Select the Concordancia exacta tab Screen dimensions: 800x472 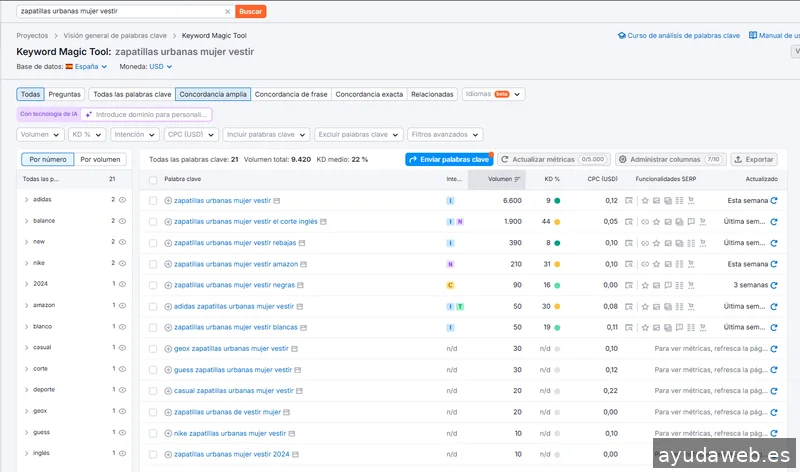(369, 94)
